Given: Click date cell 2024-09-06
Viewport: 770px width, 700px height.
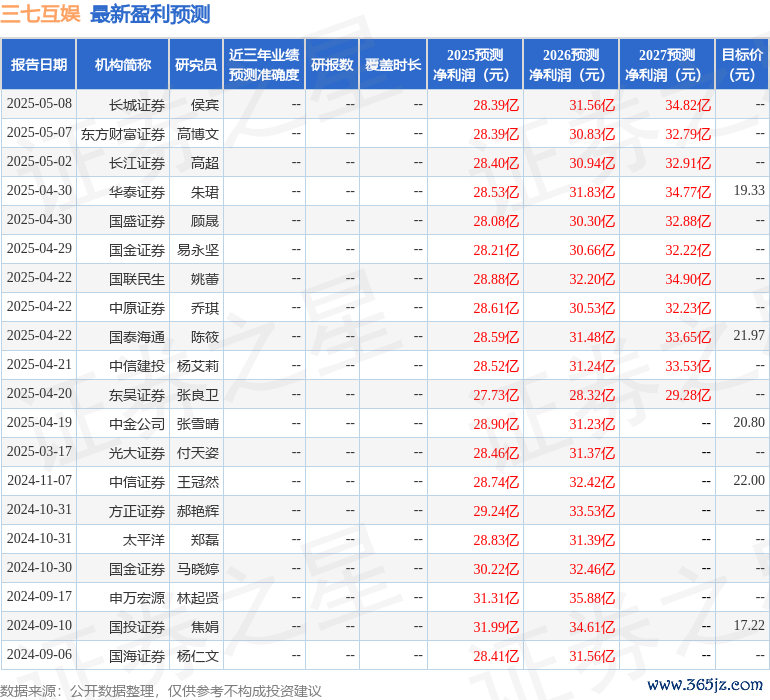Looking at the screenshot, I should point(39,654).
